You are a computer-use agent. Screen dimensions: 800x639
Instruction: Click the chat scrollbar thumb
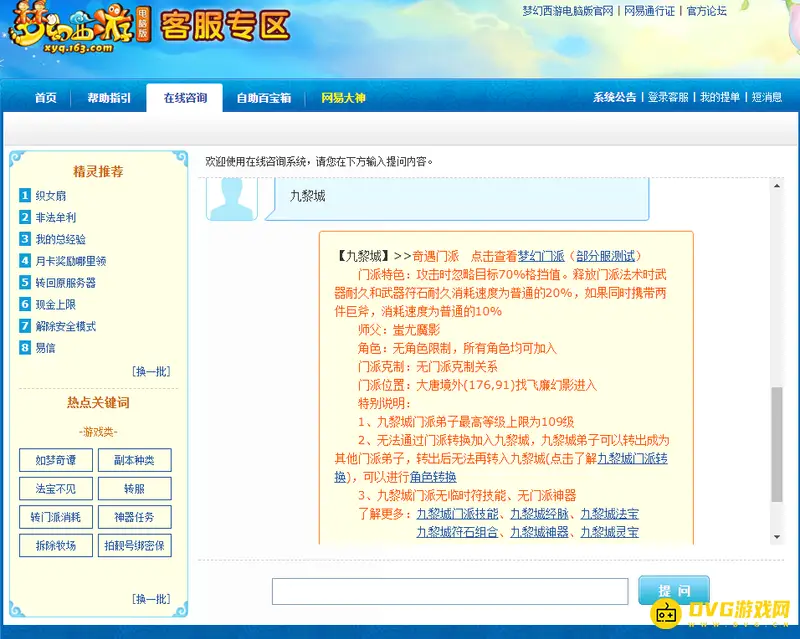tap(777, 445)
